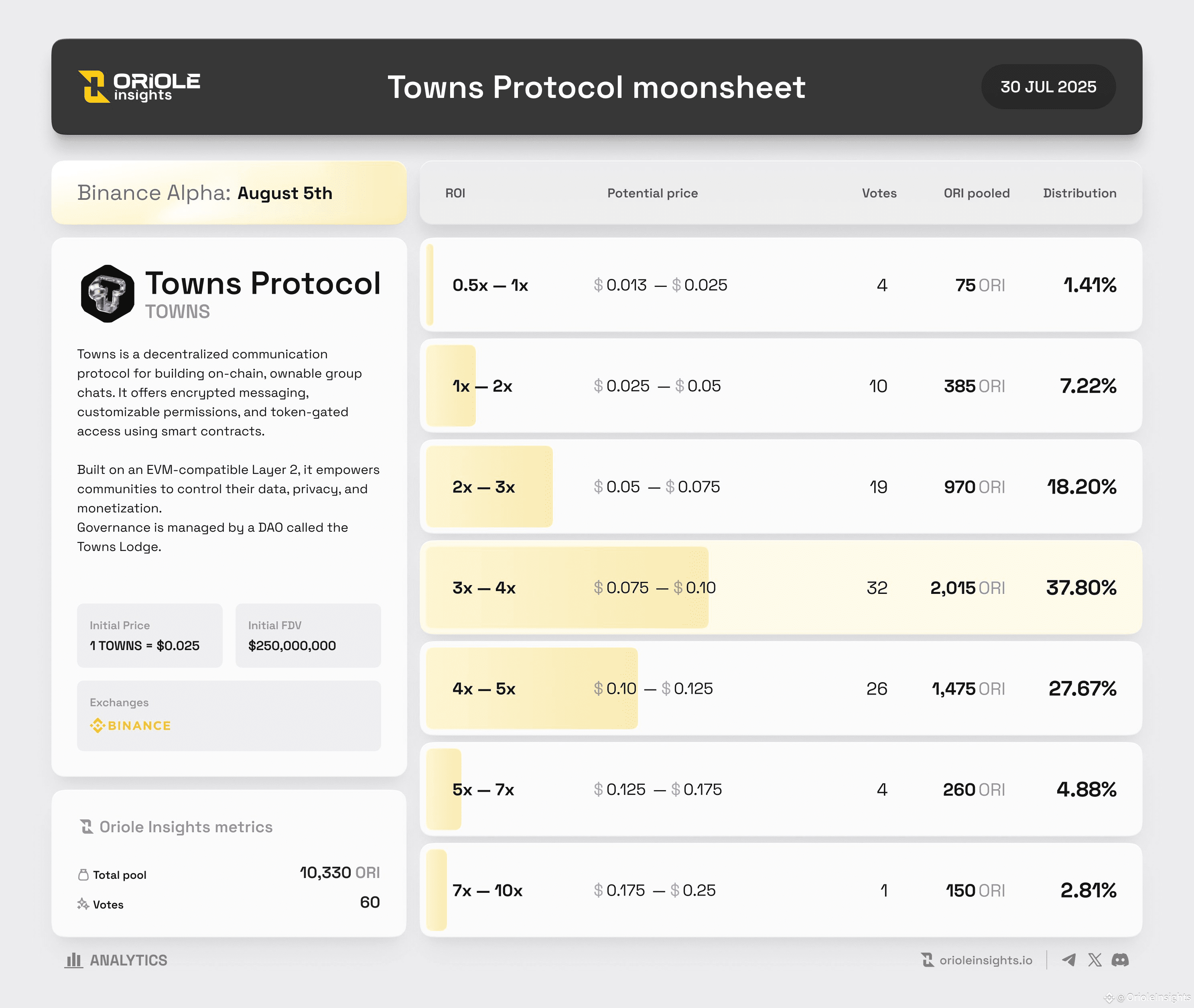The height and width of the screenshot is (1008, 1194).
Task: Click the Initial Price card
Action: coord(150,636)
